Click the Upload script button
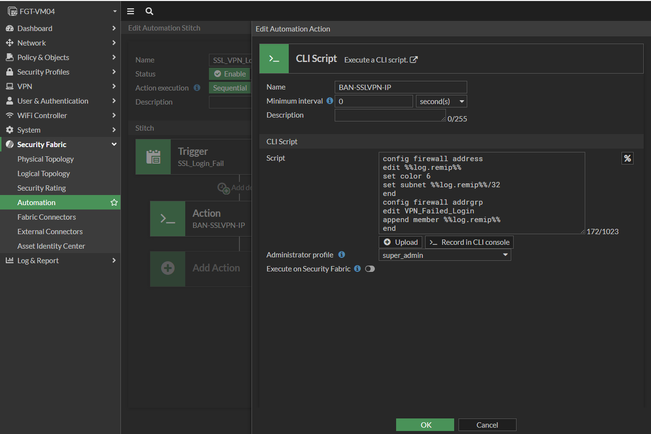Image resolution: width=651 pixels, height=434 pixels. pyautogui.click(x=401, y=242)
